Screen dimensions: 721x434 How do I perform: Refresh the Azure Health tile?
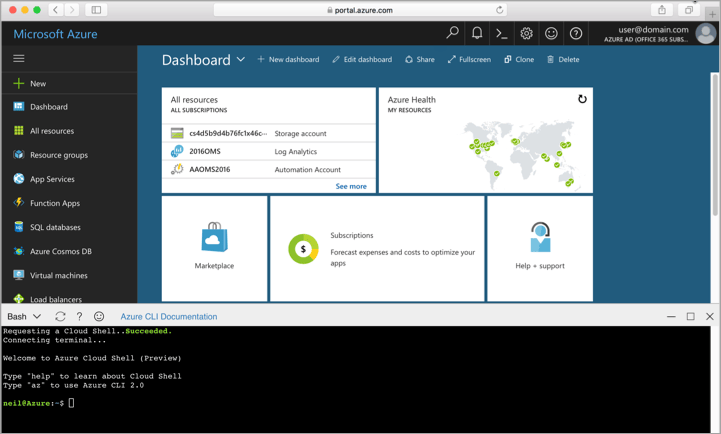[582, 99]
